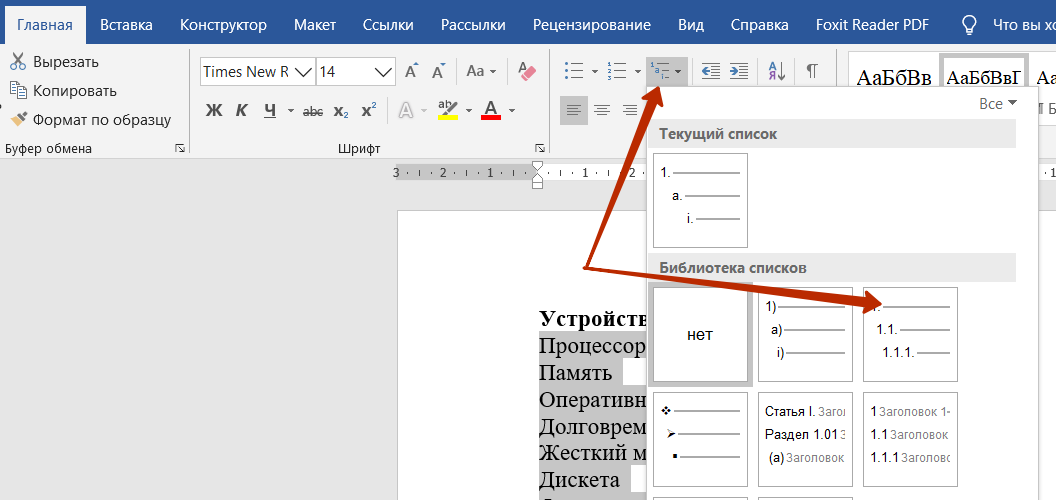Image resolution: width=1056 pixels, height=500 pixels.
Task: Expand the Все filter dropdown in list panel
Action: pos(999,104)
